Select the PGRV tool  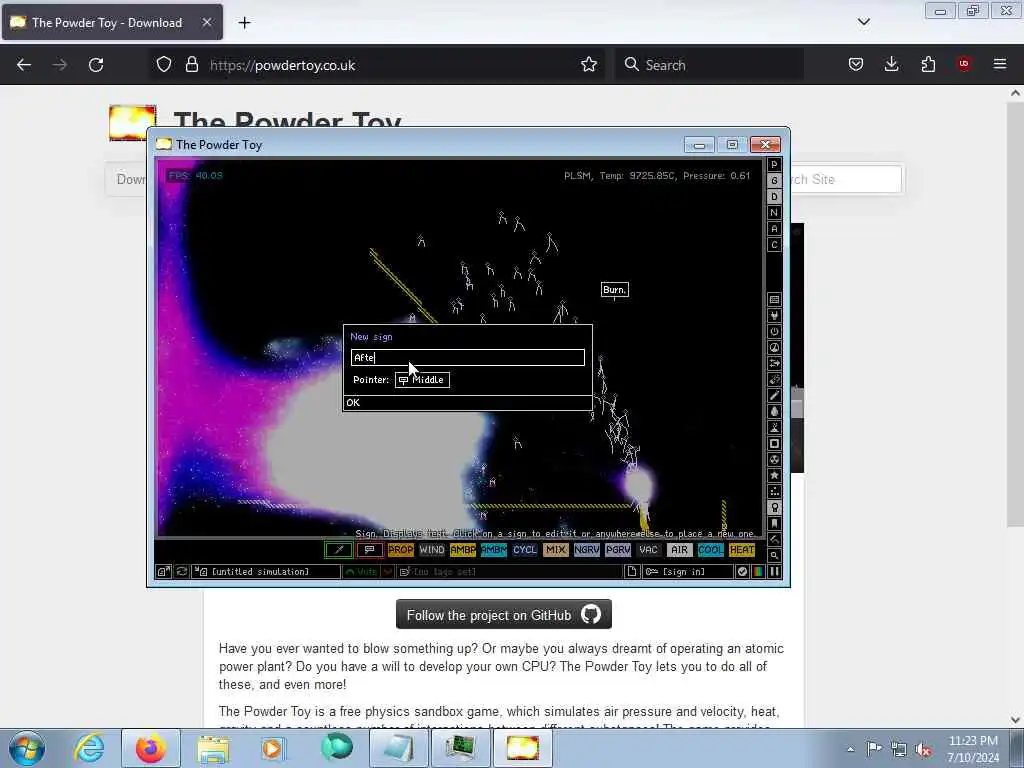[x=618, y=550]
